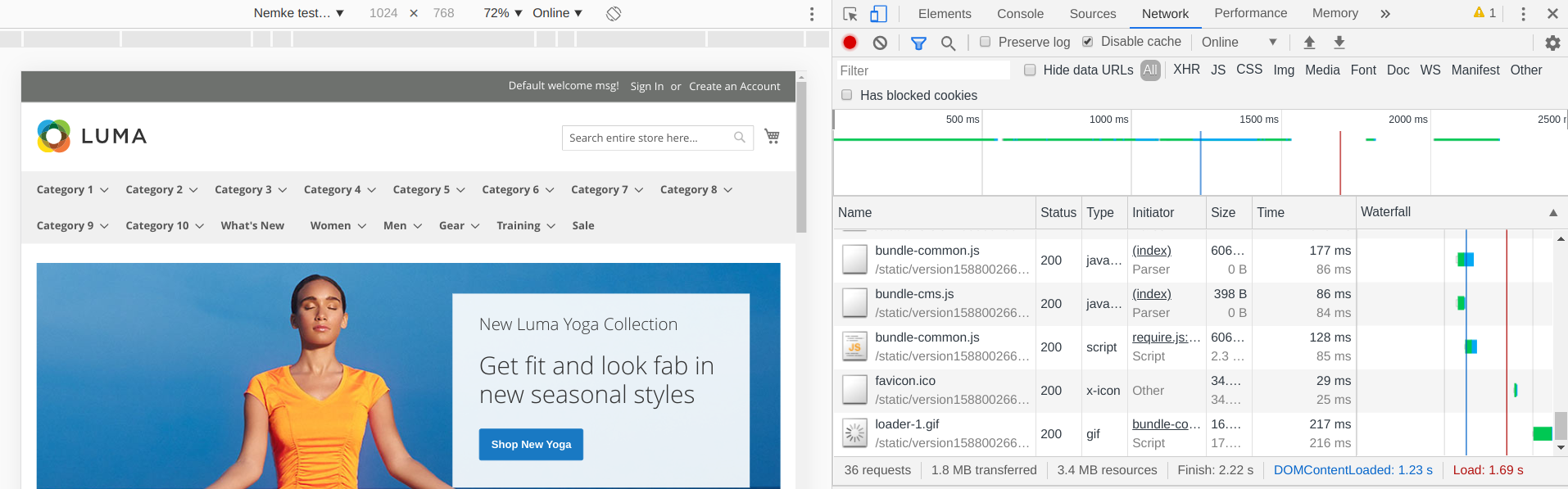
Task: Click the store search input field
Action: 647,138
